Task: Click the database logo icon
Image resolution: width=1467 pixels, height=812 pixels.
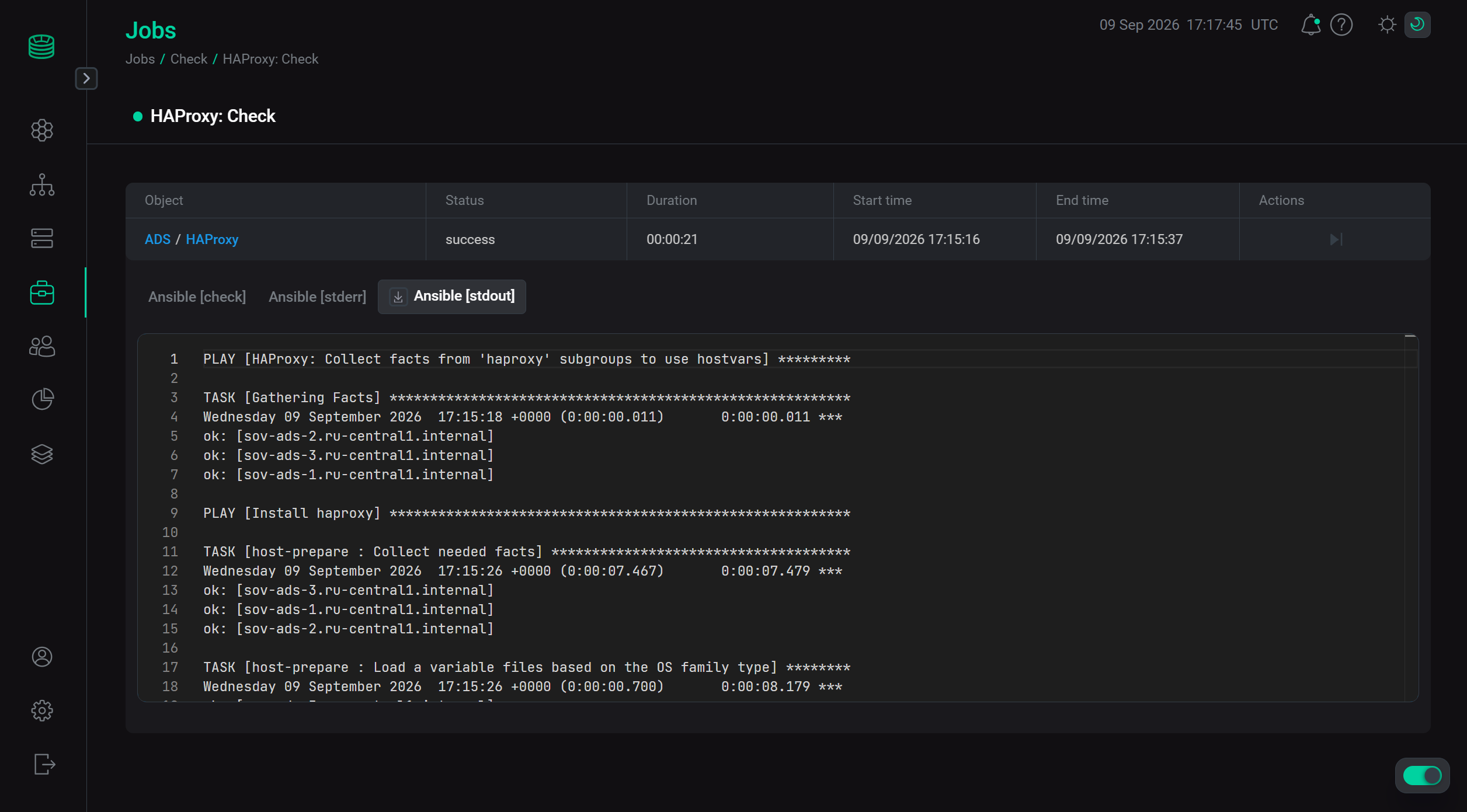Action: [x=41, y=47]
